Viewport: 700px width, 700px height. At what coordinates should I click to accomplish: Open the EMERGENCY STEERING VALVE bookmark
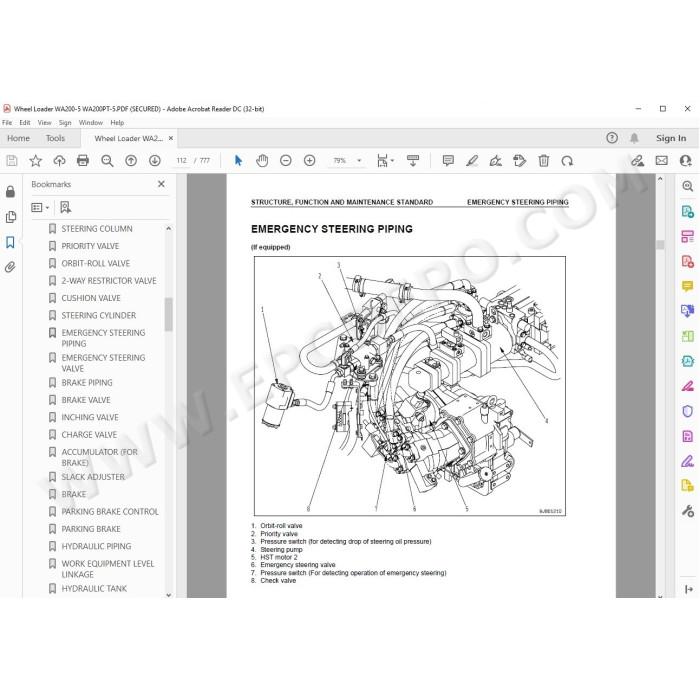[x=103, y=363]
